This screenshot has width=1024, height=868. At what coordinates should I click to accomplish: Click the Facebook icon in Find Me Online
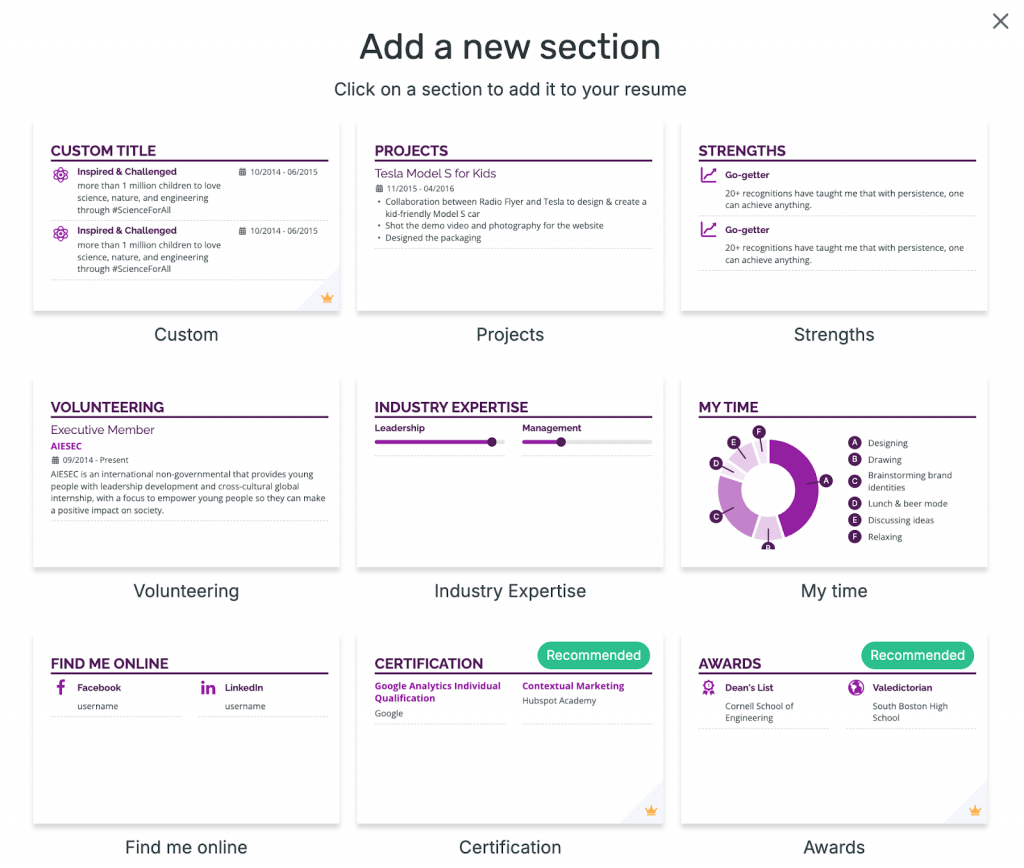[x=61, y=688]
